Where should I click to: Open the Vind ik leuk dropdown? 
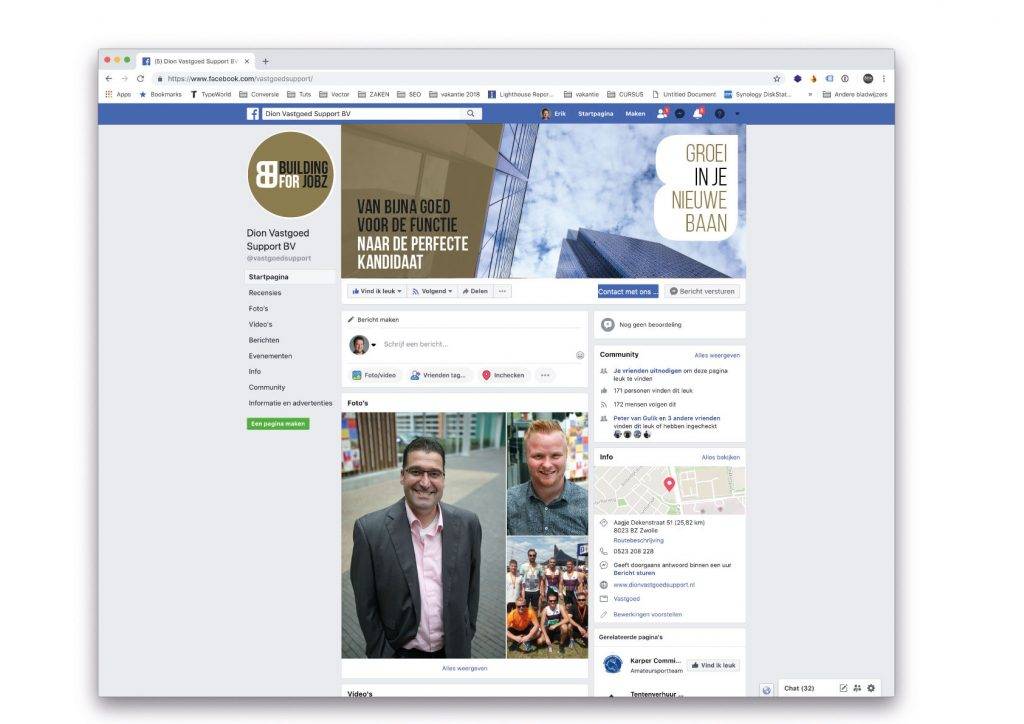(x=377, y=291)
